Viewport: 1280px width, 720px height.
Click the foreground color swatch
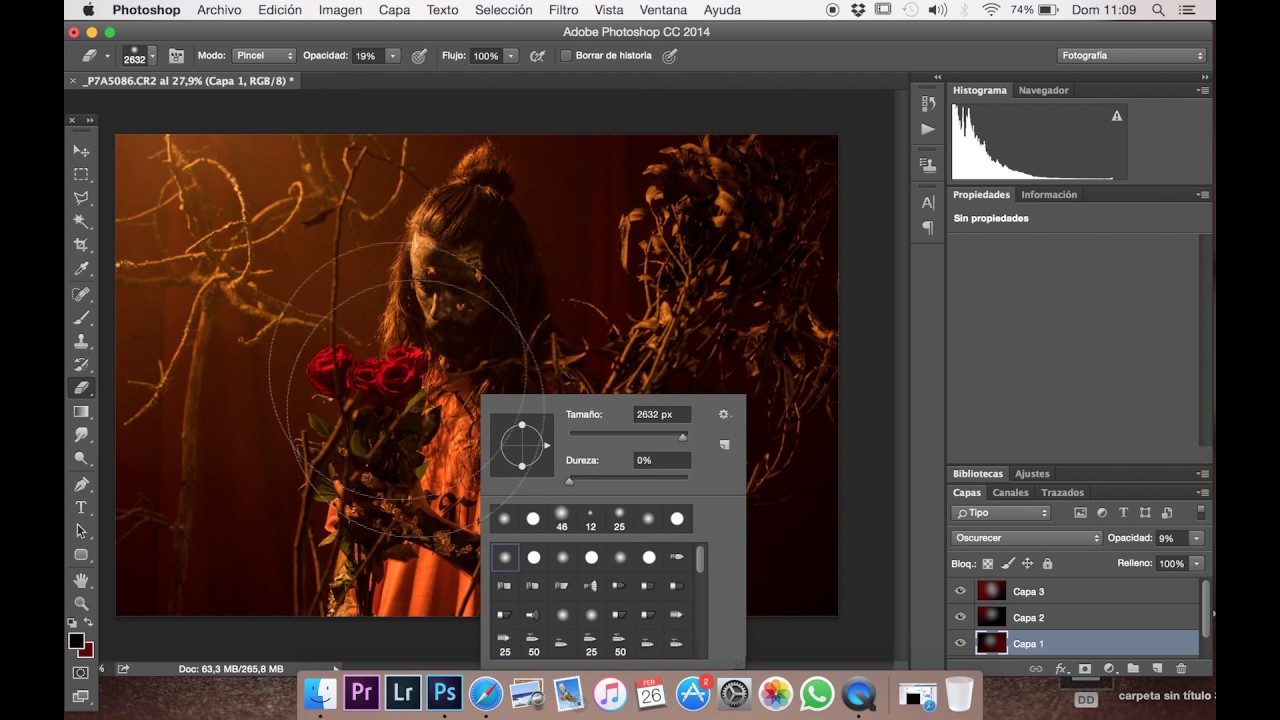76,640
